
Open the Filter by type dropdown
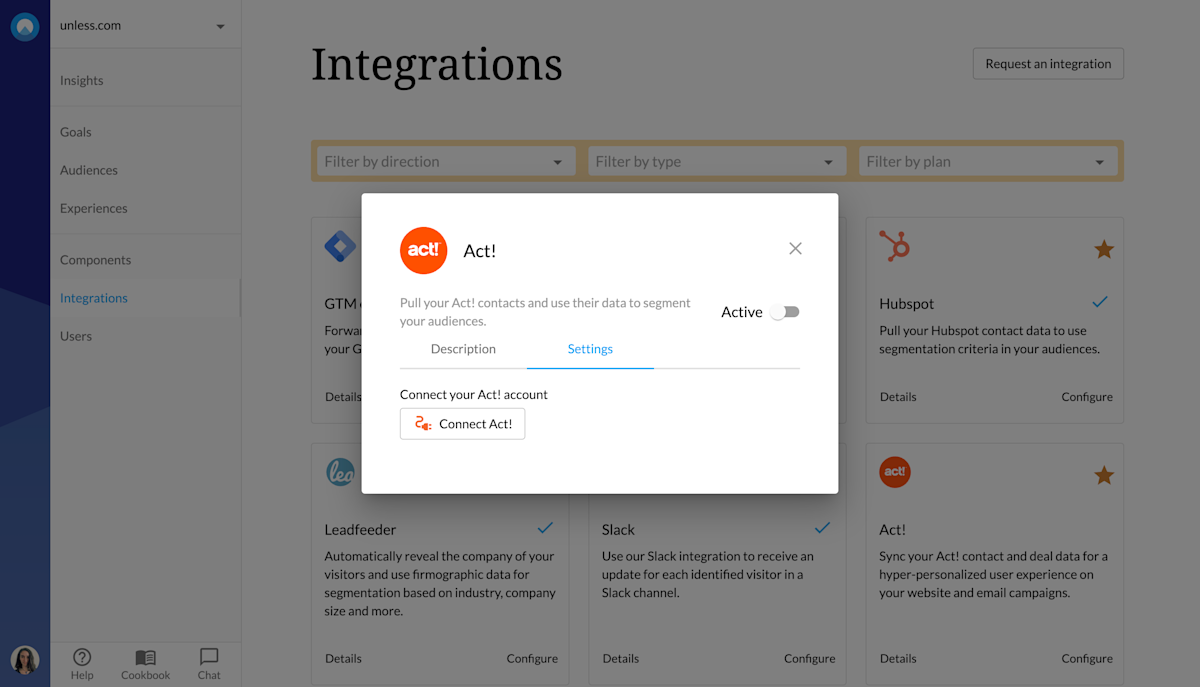tap(717, 161)
